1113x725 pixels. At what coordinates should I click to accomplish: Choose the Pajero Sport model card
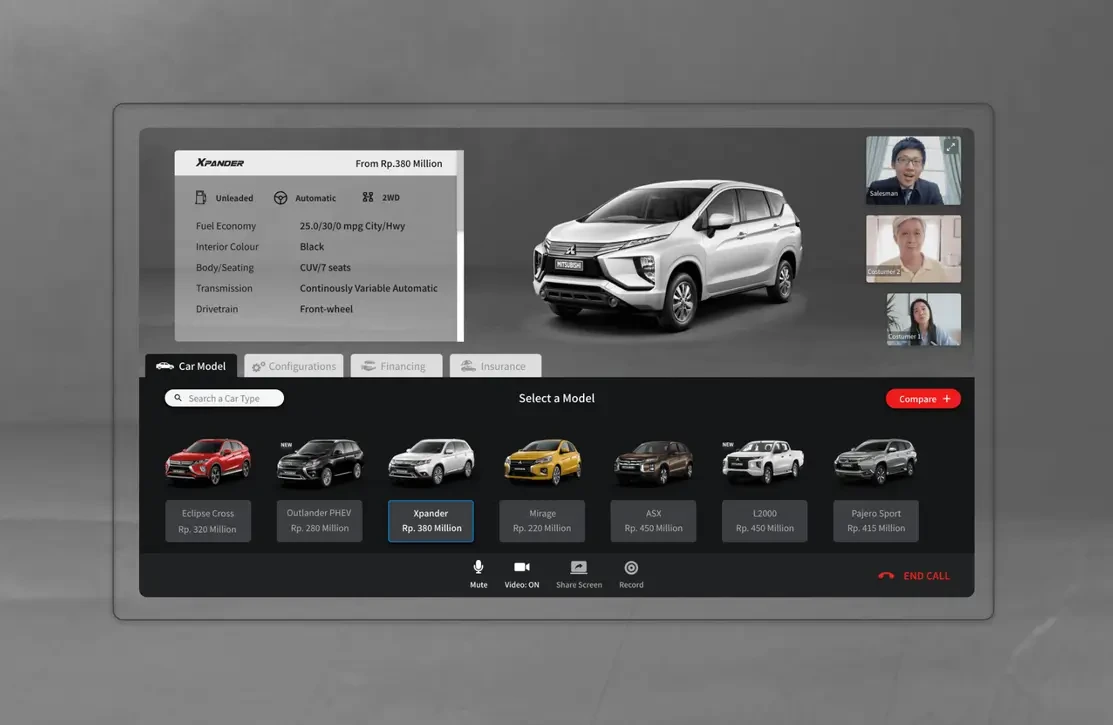[x=876, y=521]
